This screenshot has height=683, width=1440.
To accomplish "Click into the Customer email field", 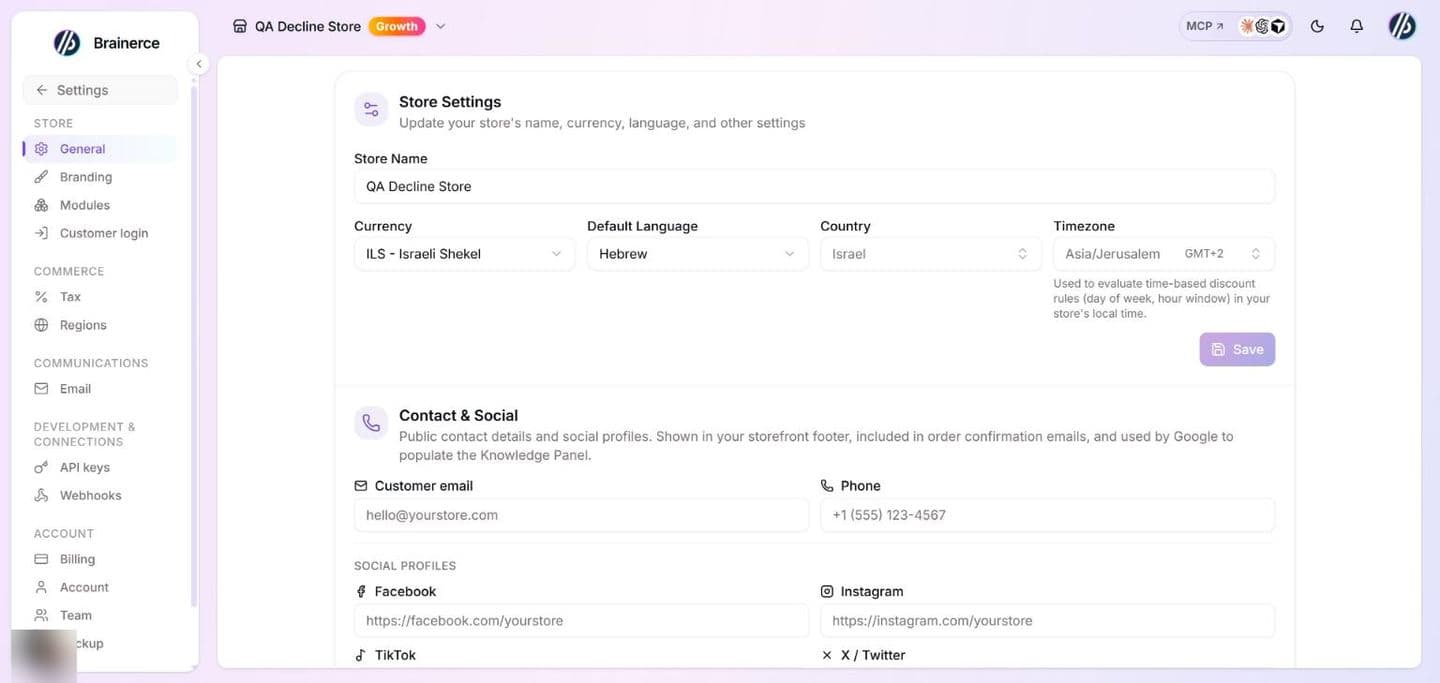I will 581,515.
